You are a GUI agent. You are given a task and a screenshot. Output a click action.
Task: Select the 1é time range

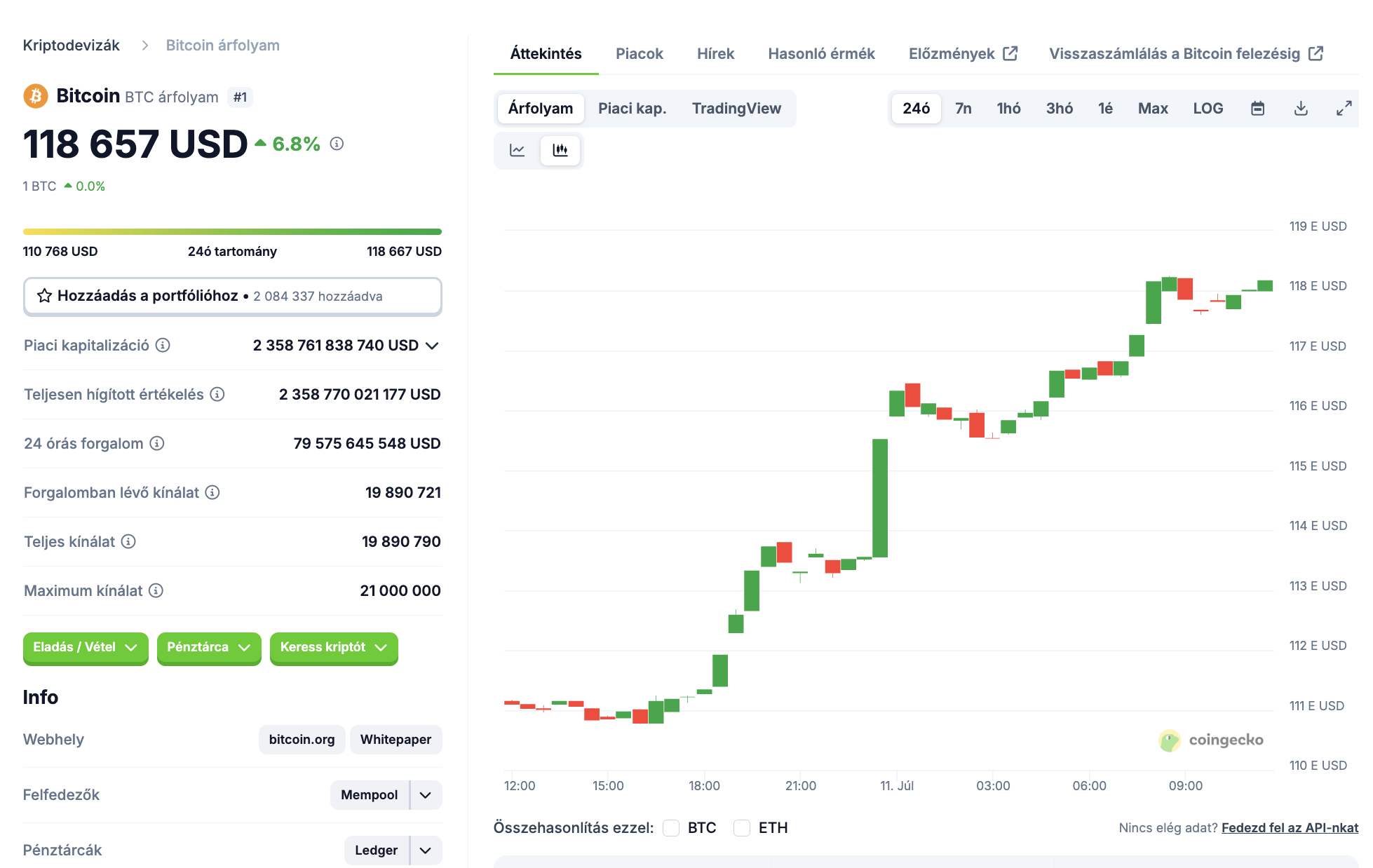point(1106,109)
